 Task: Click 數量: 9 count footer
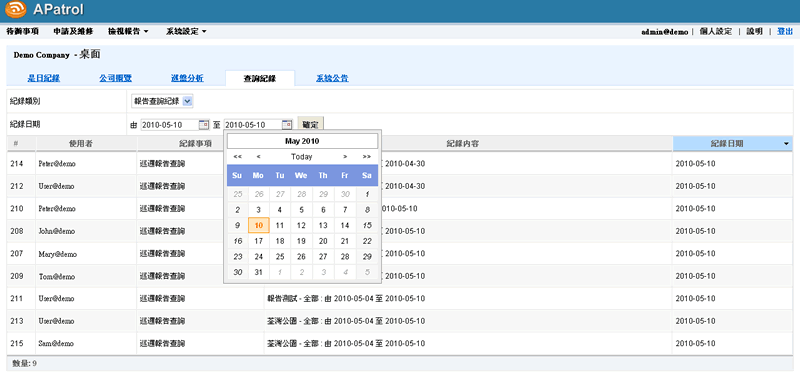pyautogui.click(x=24, y=364)
